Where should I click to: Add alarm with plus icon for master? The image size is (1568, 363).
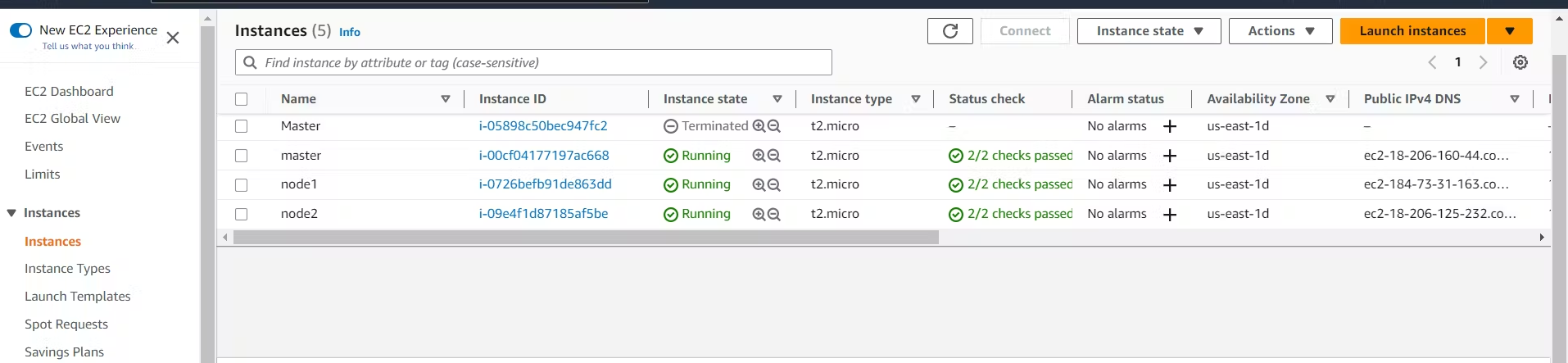1170,156
